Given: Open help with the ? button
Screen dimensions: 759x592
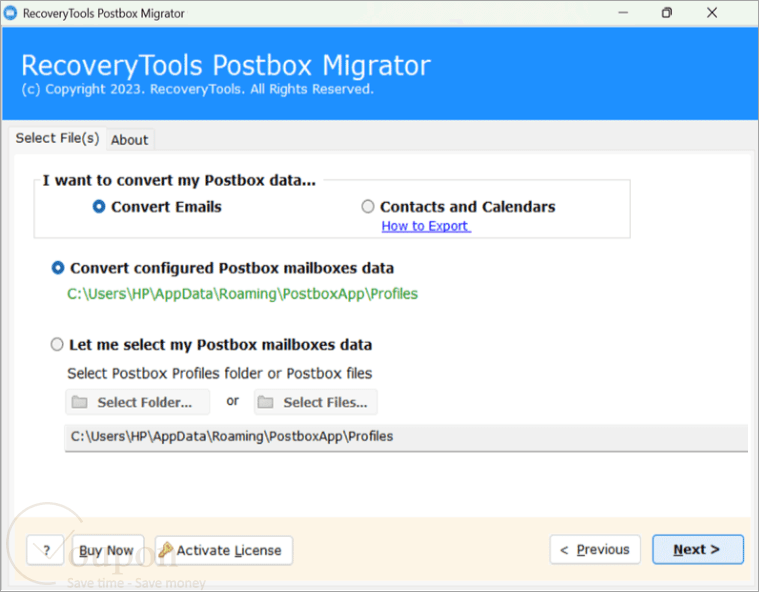Looking at the screenshot, I should point(46,550).
